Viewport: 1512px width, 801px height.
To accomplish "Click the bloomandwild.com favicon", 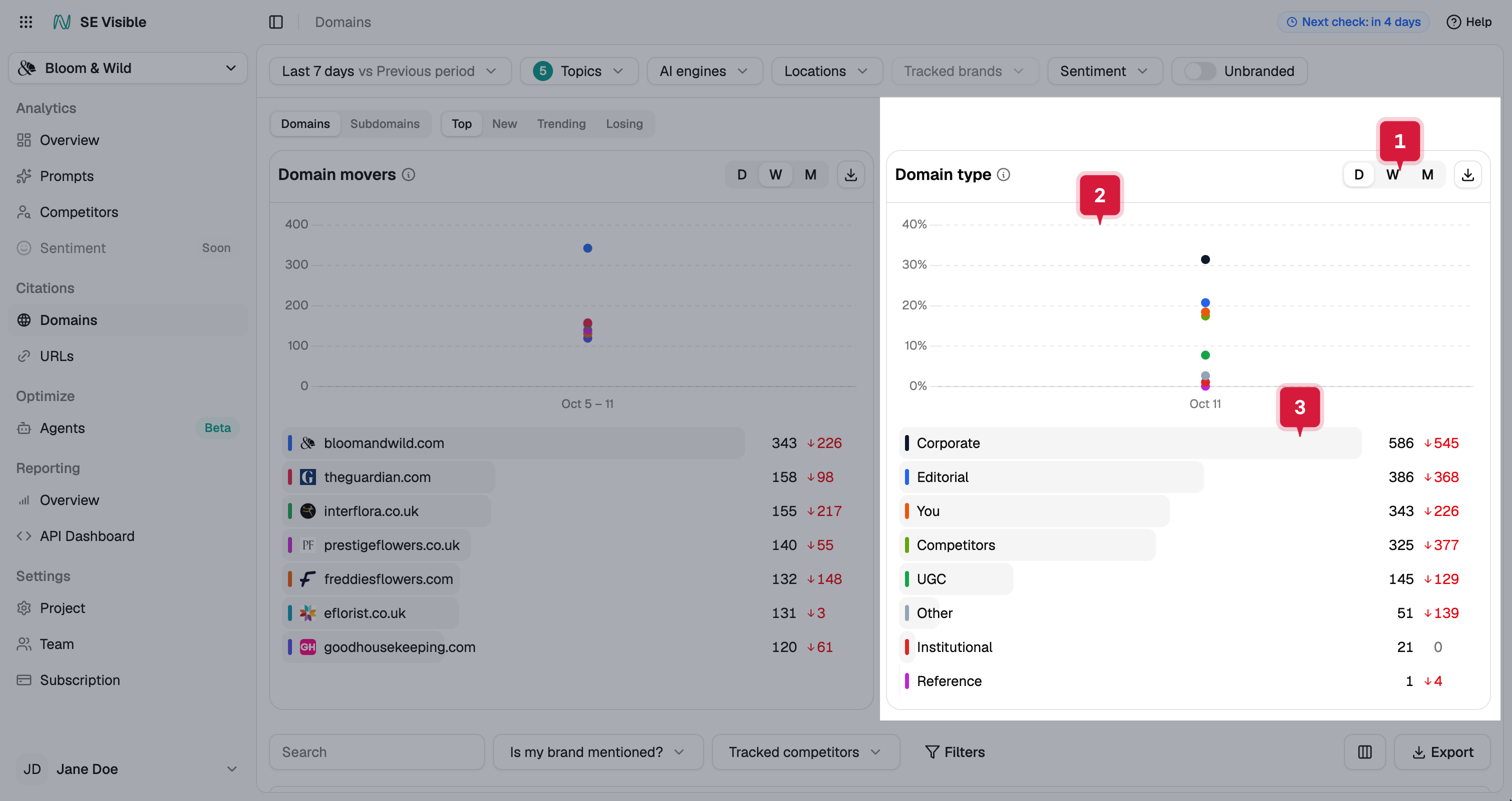I will [x=307, y=443].
